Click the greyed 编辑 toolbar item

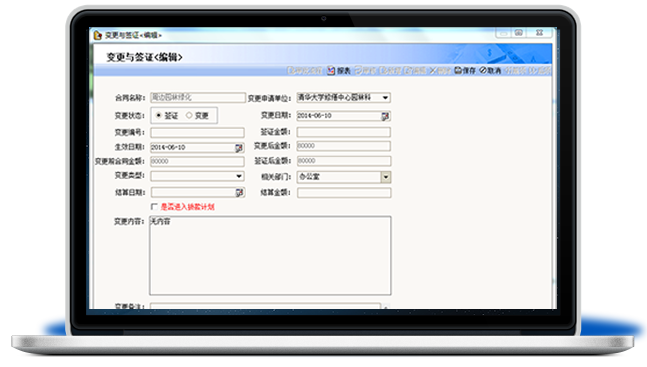pyautogui.click(x=415, y=71)
